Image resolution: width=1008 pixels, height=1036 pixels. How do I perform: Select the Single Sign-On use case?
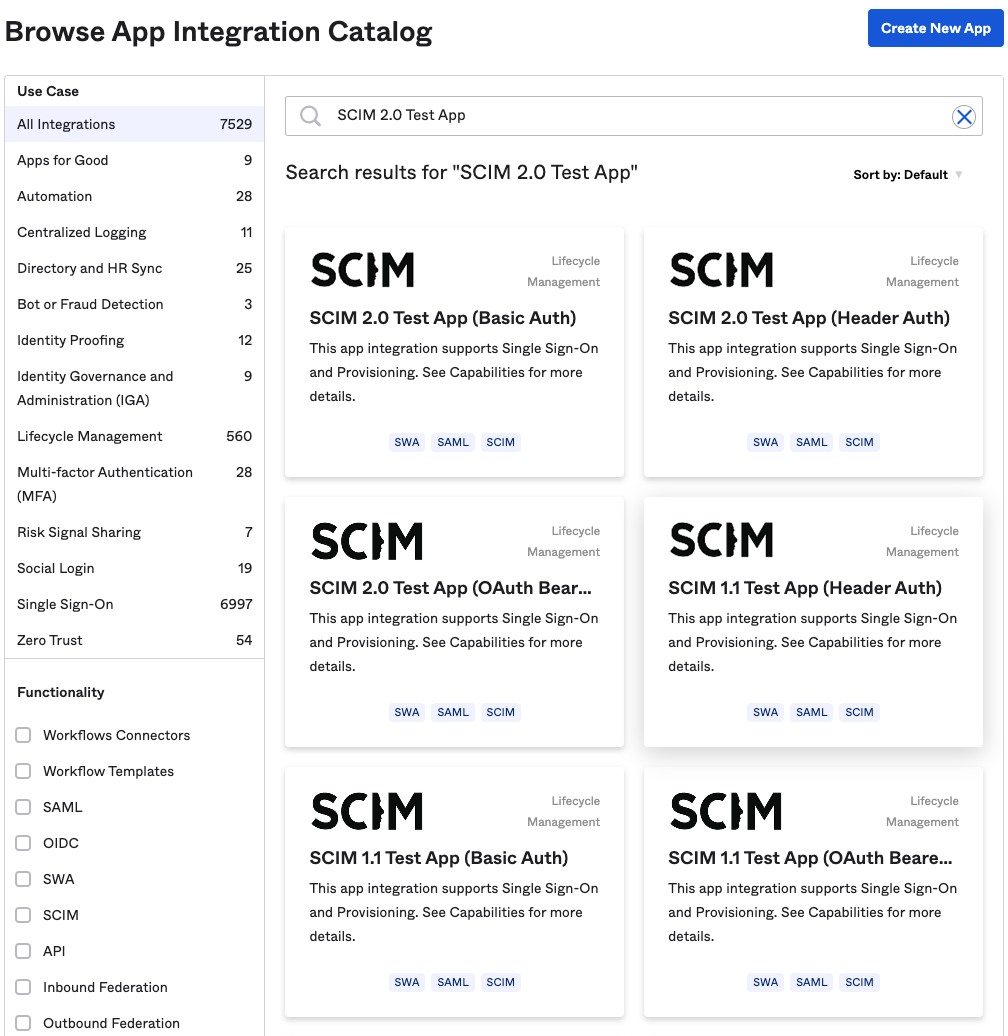point(65,604)
